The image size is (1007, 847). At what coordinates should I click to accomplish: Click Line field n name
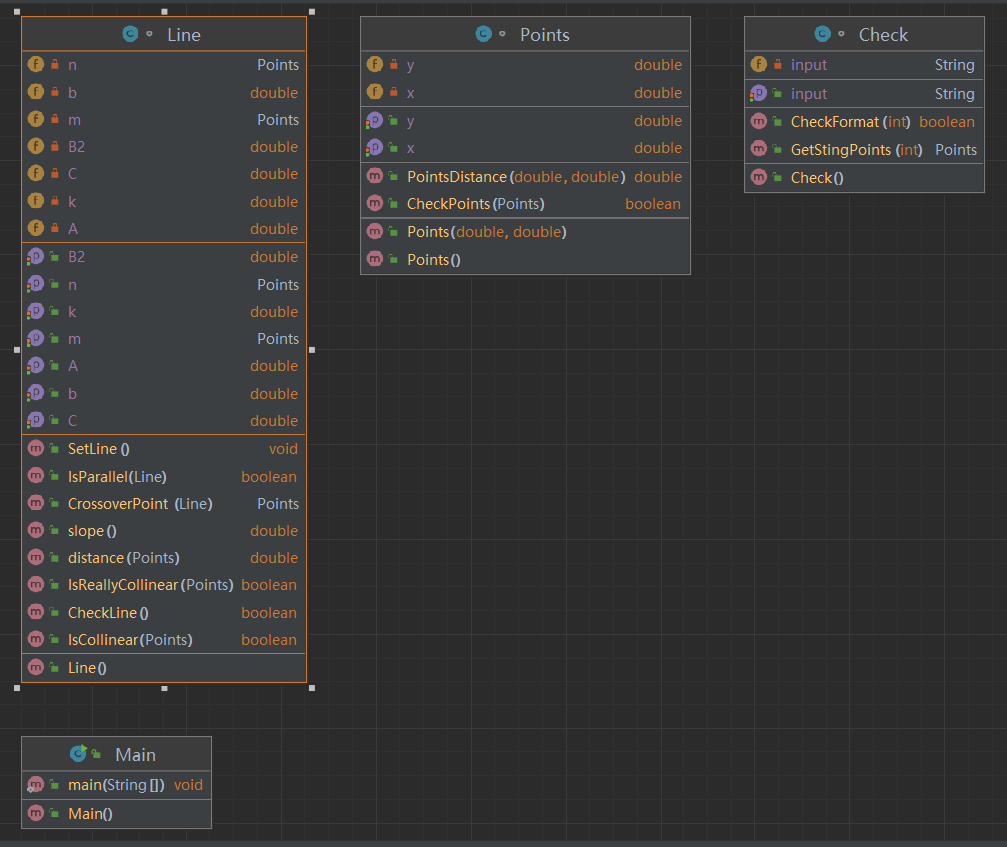73,65
